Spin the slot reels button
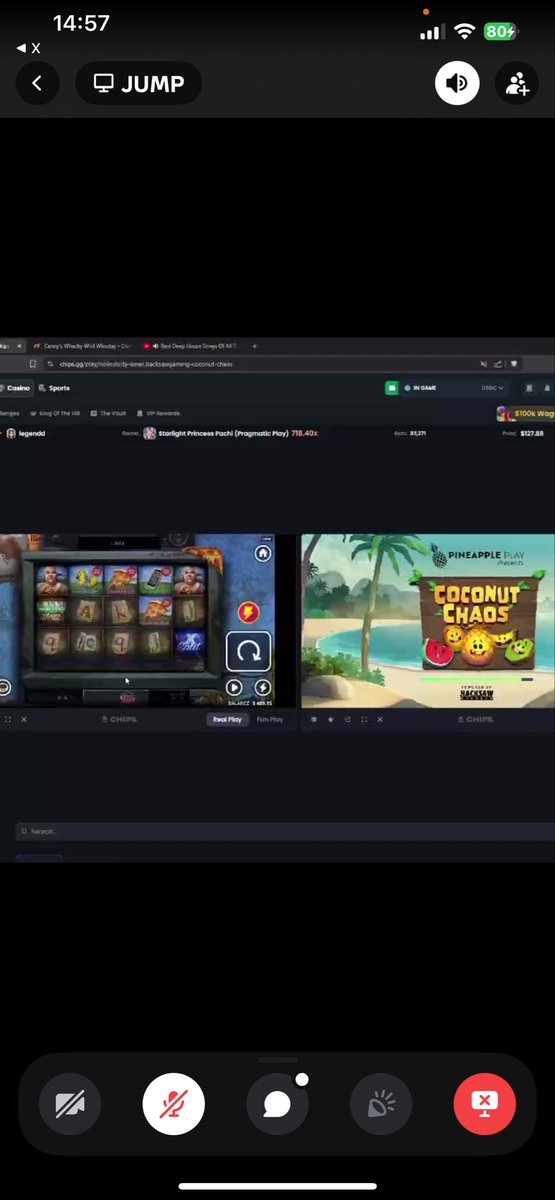The width and height of the screenshot is (555, 1200). 247,653
